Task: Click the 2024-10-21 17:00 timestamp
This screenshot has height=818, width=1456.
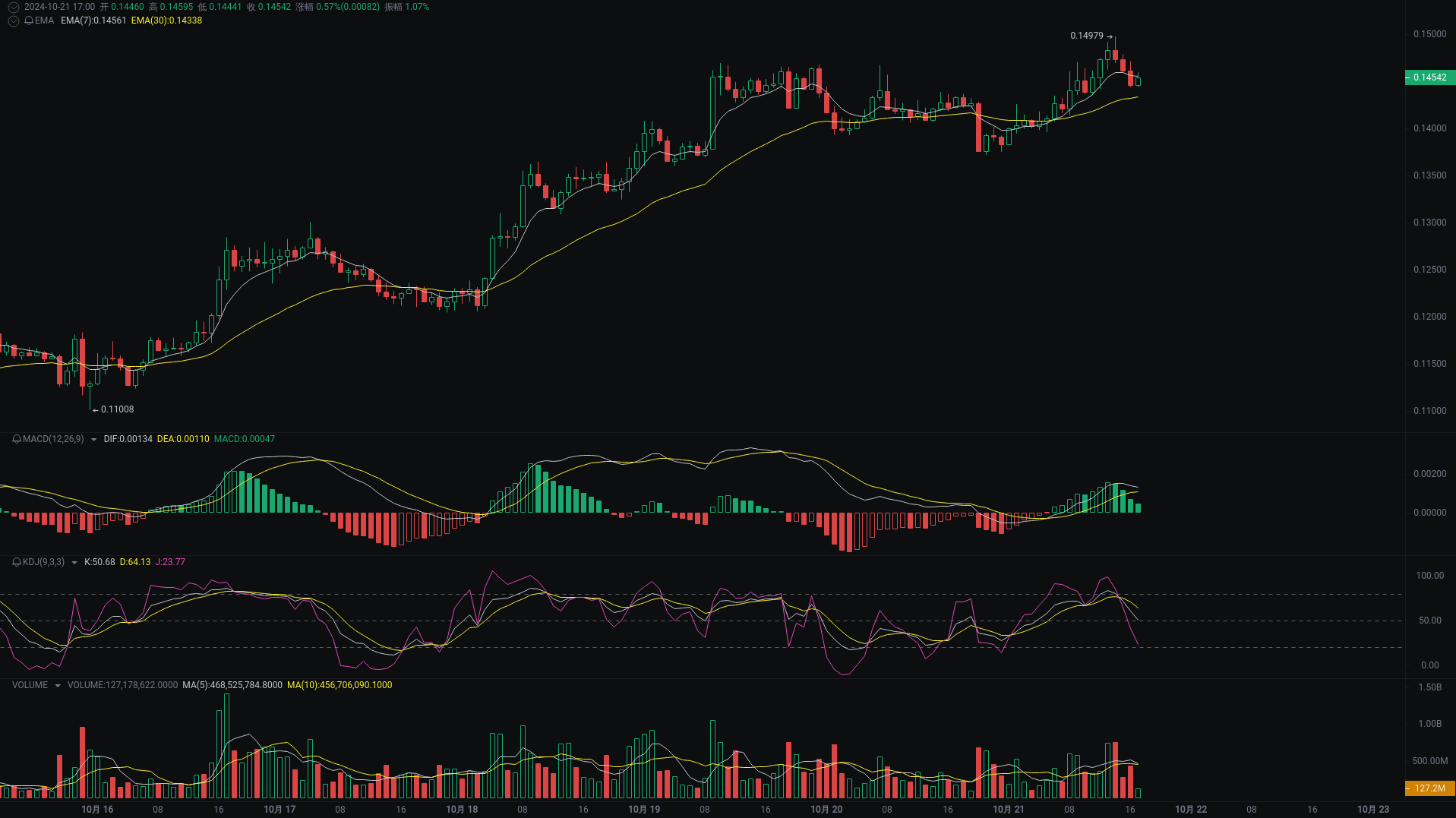Action: click(59, 7)
